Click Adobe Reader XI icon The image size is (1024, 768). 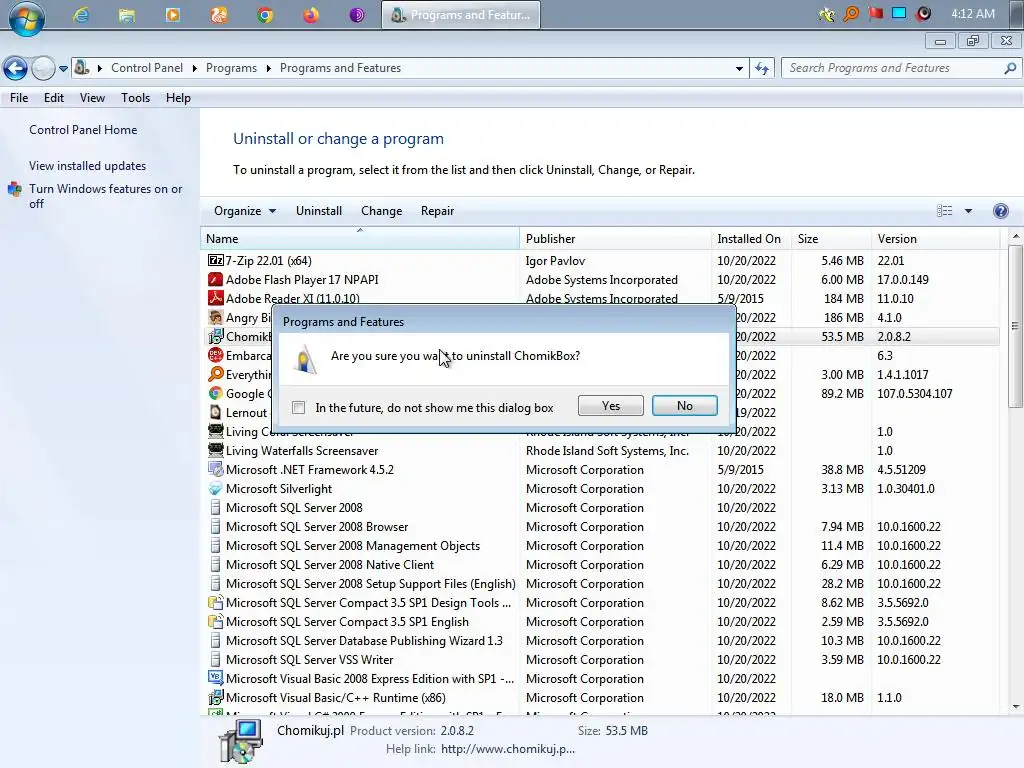tap(215, 298)
